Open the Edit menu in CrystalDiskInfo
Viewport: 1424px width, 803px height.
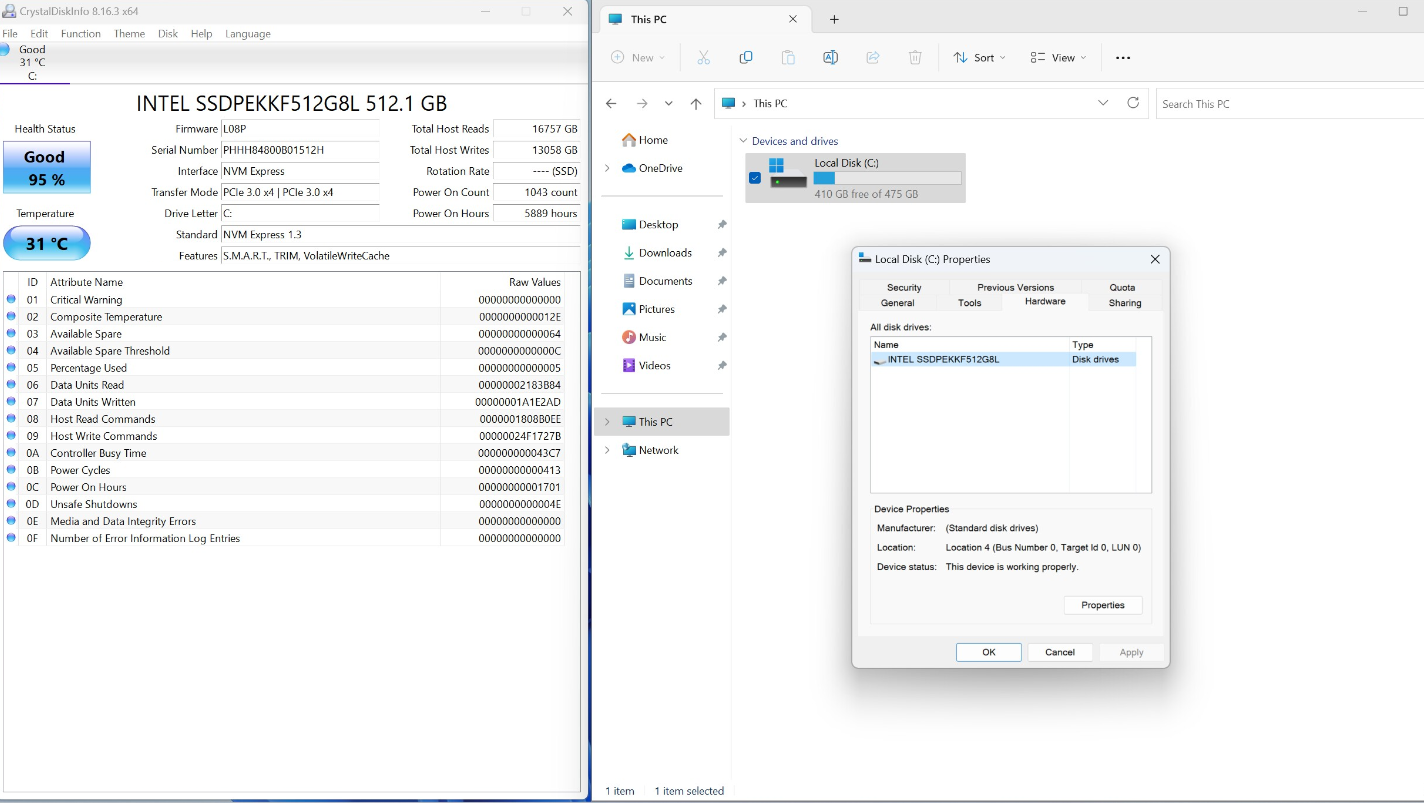pos(39,33)
